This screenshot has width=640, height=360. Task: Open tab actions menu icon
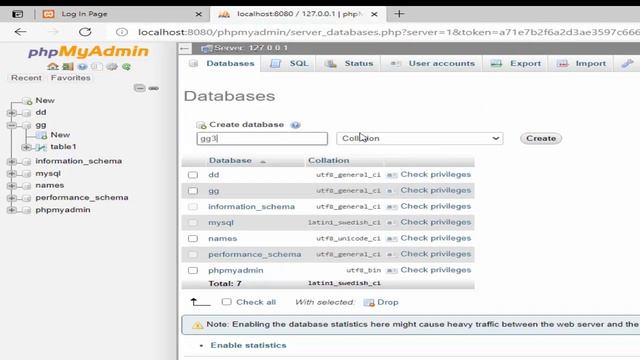click(x=18, y=14)
